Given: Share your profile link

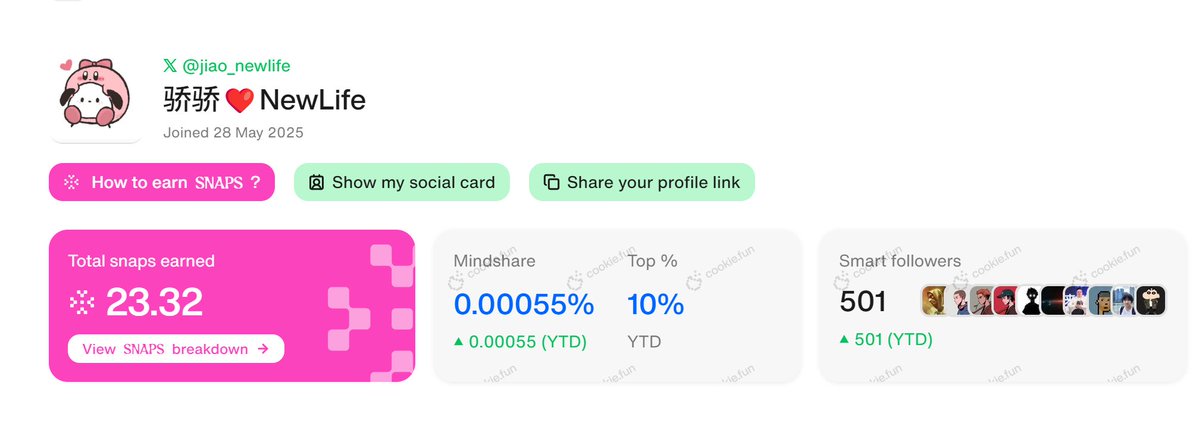Looking at the screenshot, I should click(642, 182).
